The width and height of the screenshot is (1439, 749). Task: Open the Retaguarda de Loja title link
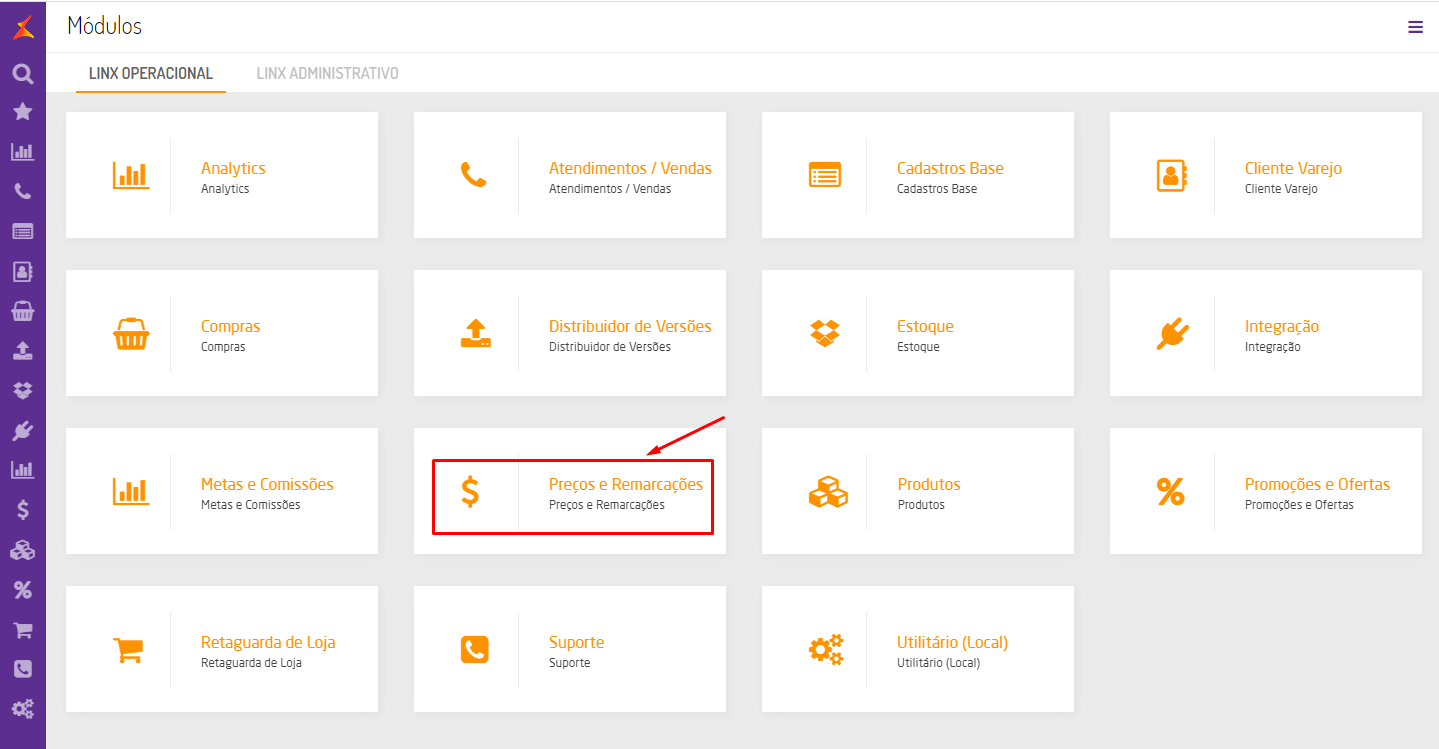tap(268, 642)
